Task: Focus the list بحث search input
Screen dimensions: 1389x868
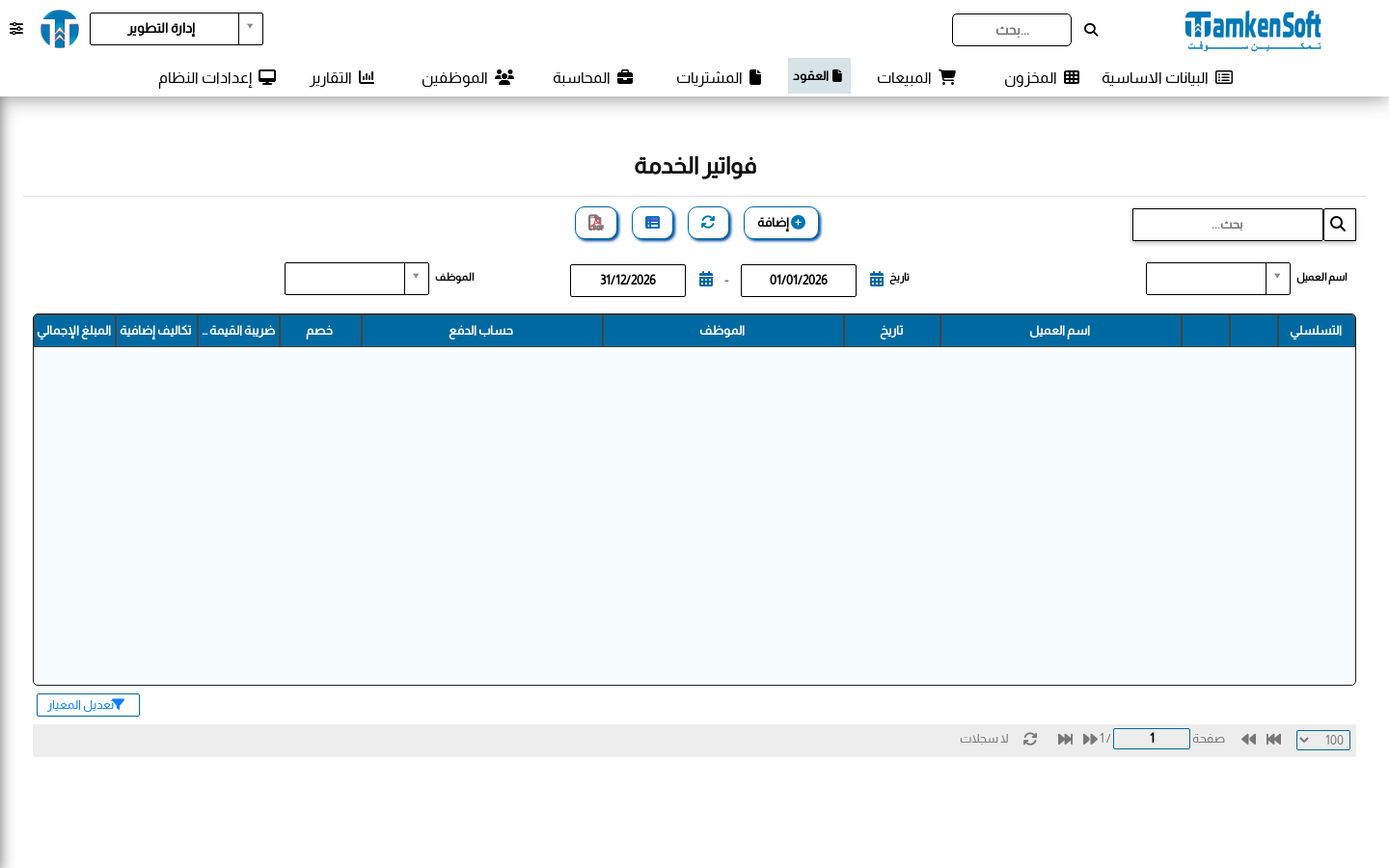Action: coord(1228,225)
